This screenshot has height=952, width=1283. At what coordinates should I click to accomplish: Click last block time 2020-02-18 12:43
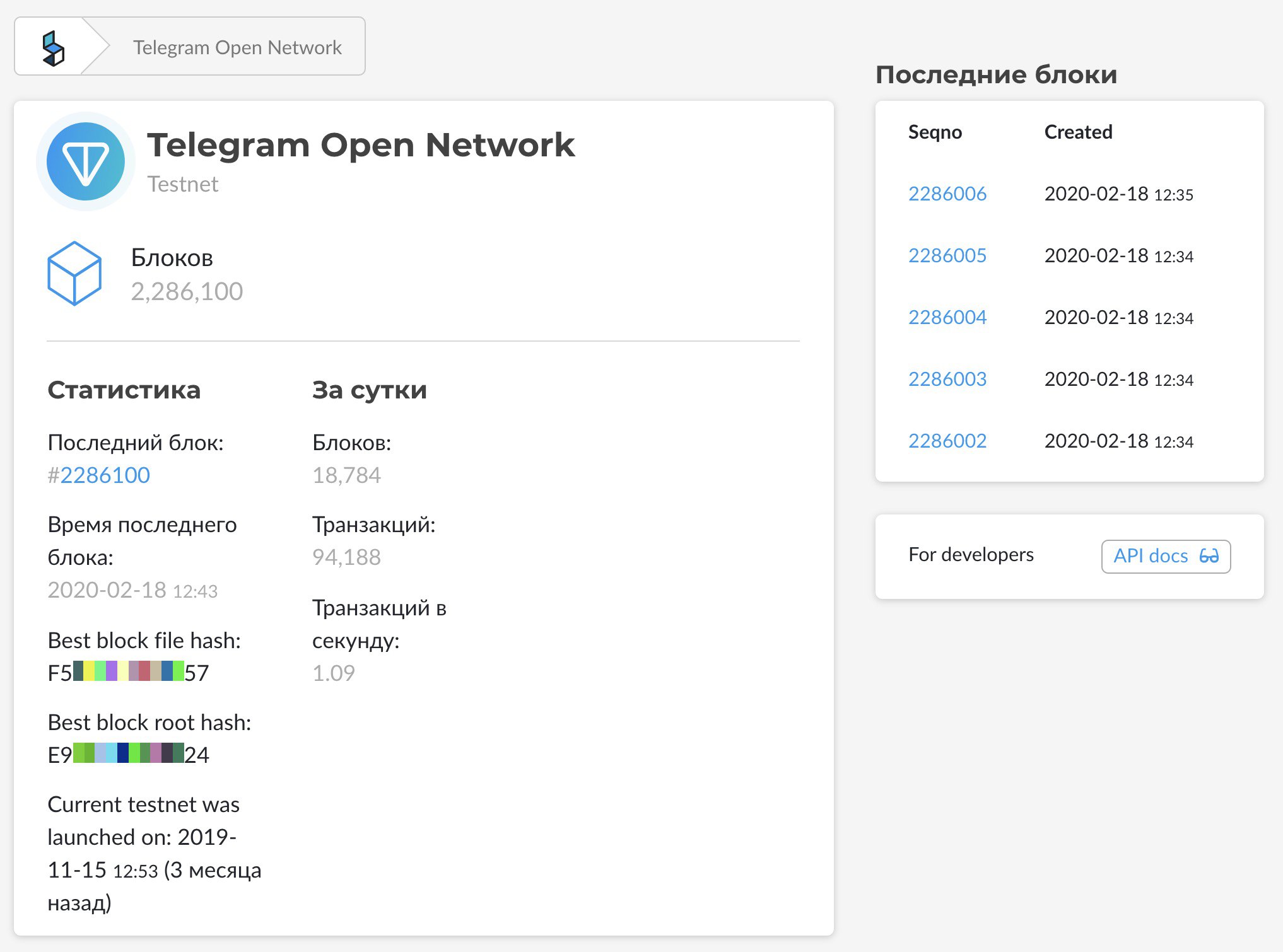(132, 590)
